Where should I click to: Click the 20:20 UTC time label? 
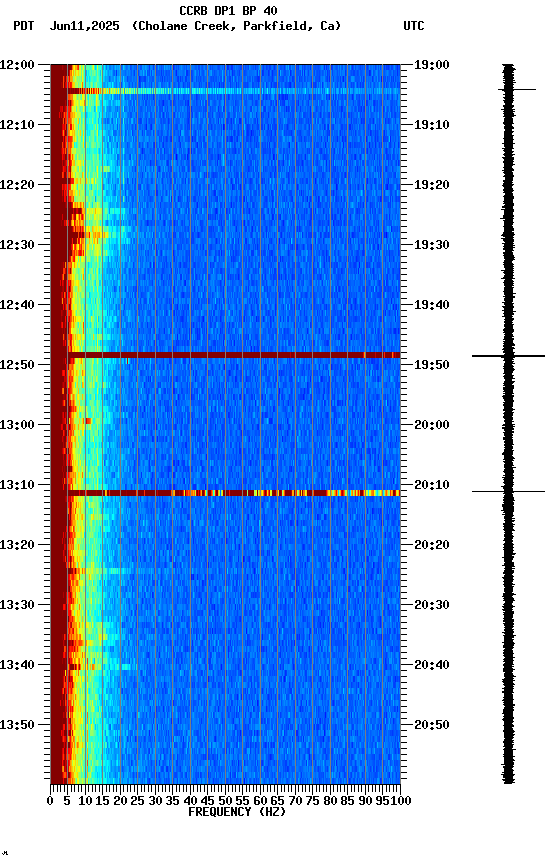tap(432, 545)
